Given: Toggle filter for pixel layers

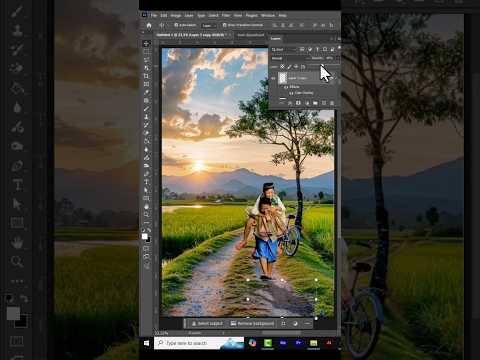Looking at the screenshot, I should click(302, 49).
